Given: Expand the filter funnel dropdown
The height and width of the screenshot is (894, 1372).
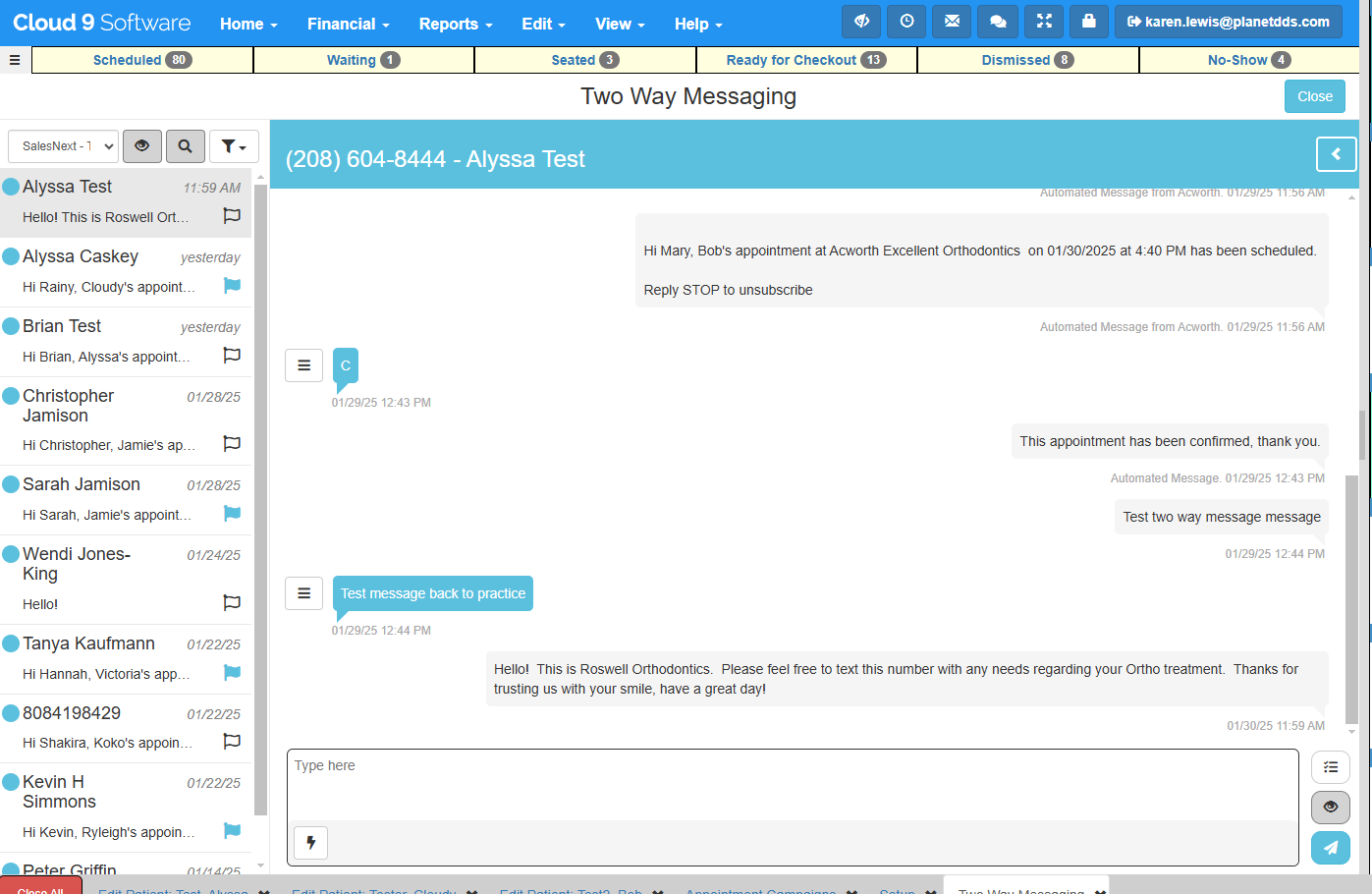Looking at the screenshot, I should click(234, 146).
